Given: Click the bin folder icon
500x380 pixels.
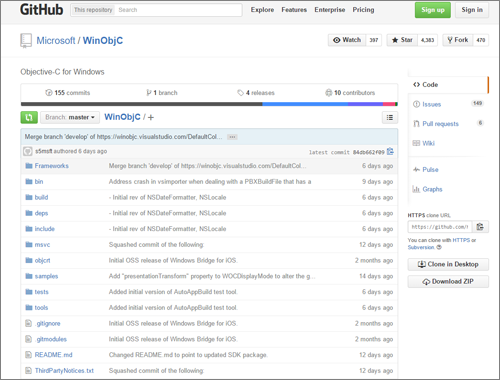Looking at the screenshot, I should [29, 181].
